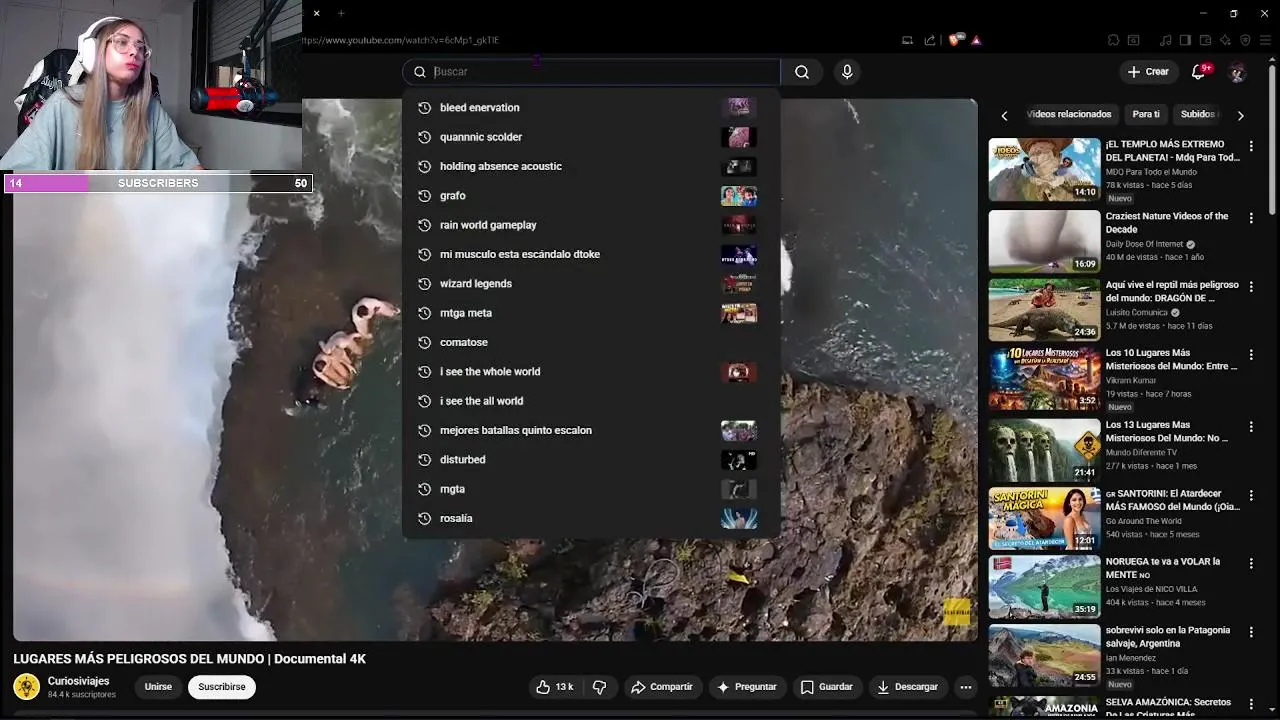The width and height of the screenshot is (1280, 720).
Task: Open the Komodo dragon video thumbnail
Action: [x=1044, y=310]
